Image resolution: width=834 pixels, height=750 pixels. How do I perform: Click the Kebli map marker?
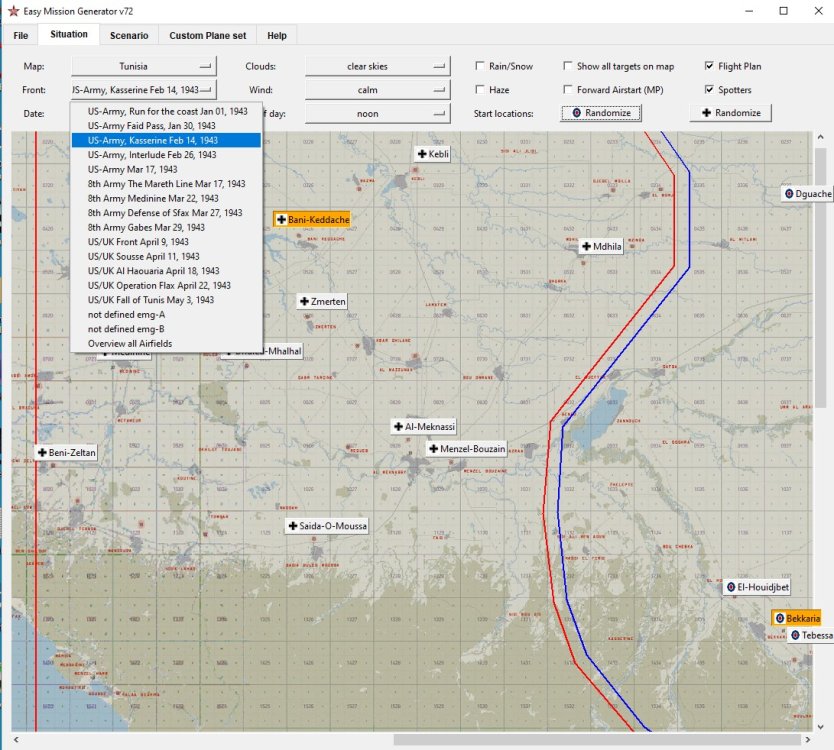pos(432,154)
